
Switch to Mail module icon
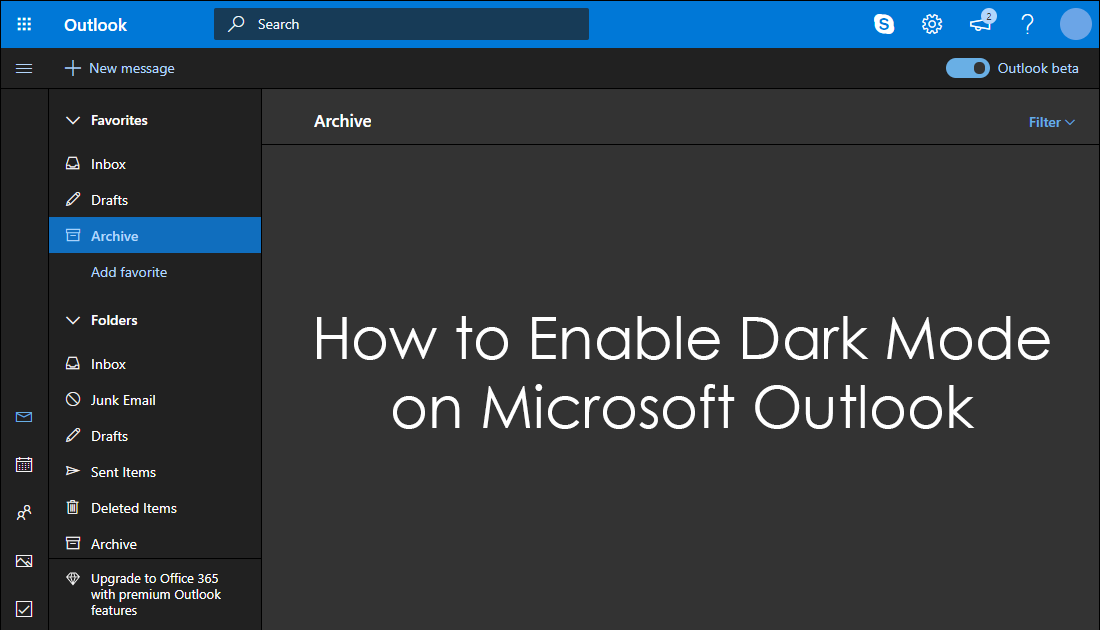point(24,417)
